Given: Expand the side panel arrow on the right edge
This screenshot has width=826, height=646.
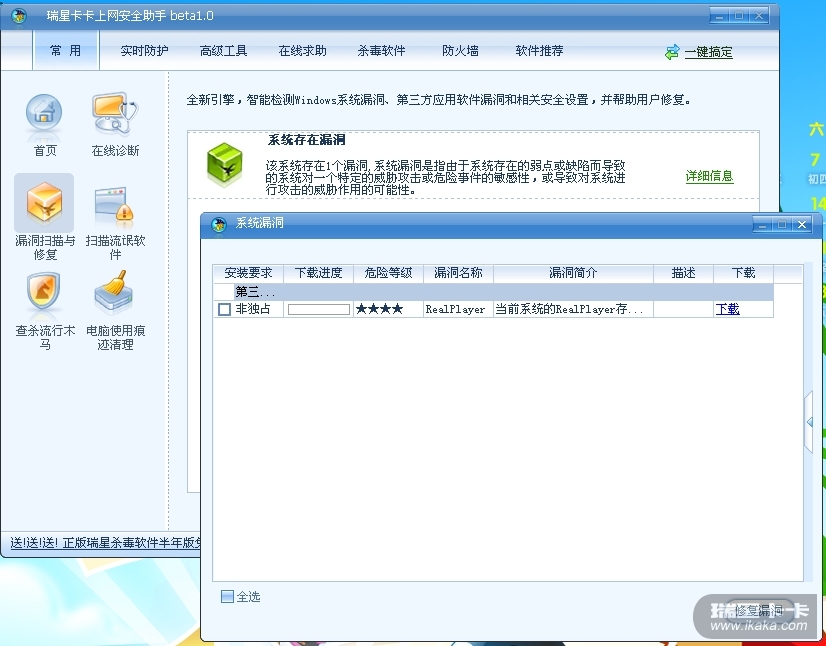Looking at the screenshot, I should coord(809,422).
